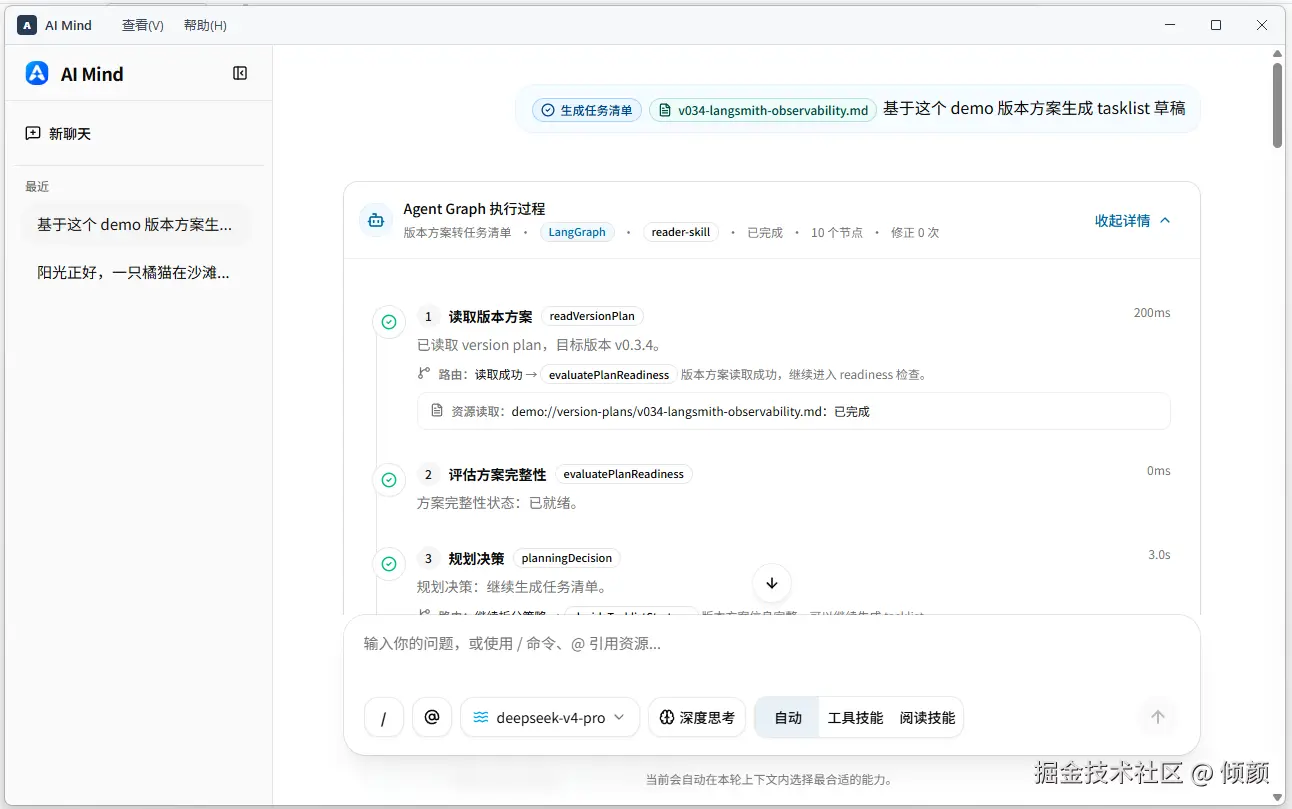Click the text 规划决策：继续生成任务清单。
This screenshot has width=1292, height=809.
pos(512,587)
